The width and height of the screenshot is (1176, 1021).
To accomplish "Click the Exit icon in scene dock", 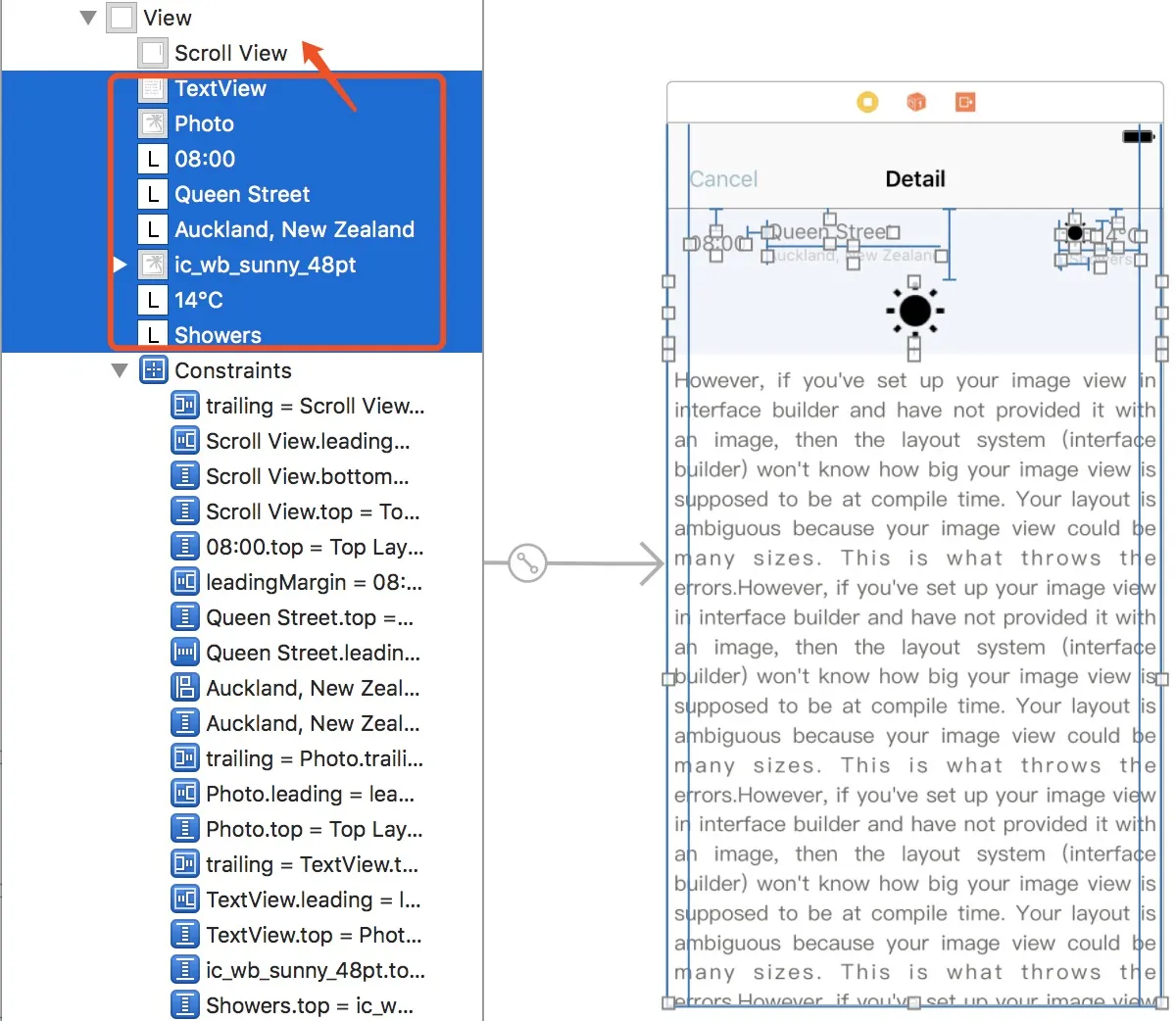I will (x=965, y=102).
